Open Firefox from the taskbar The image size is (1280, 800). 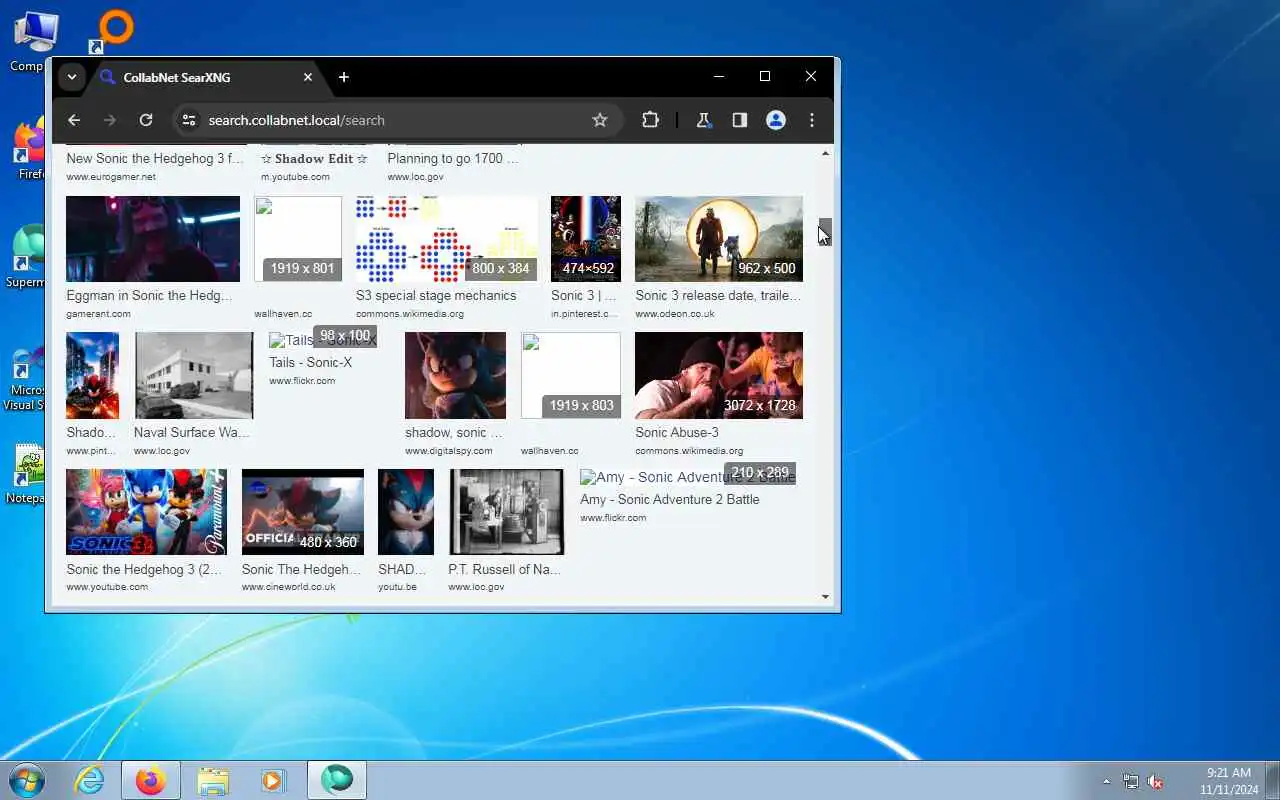pyautogui.click(x=151, y=780)
